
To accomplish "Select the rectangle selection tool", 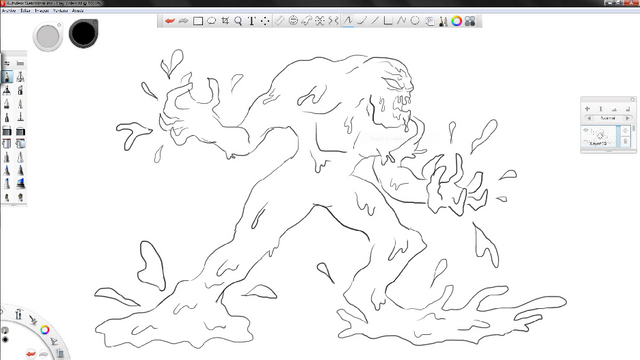I will [198, 21].
